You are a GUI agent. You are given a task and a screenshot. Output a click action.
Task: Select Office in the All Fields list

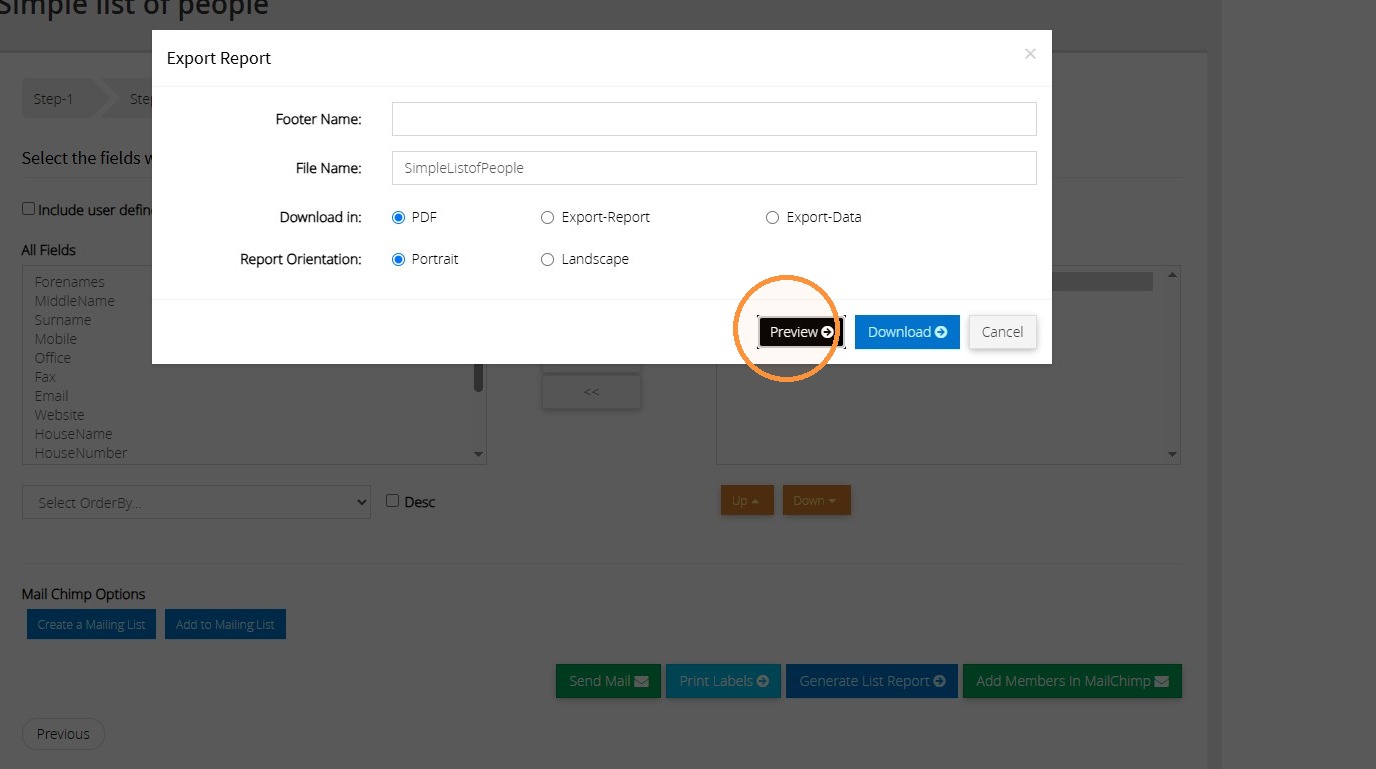click(53, 358)
